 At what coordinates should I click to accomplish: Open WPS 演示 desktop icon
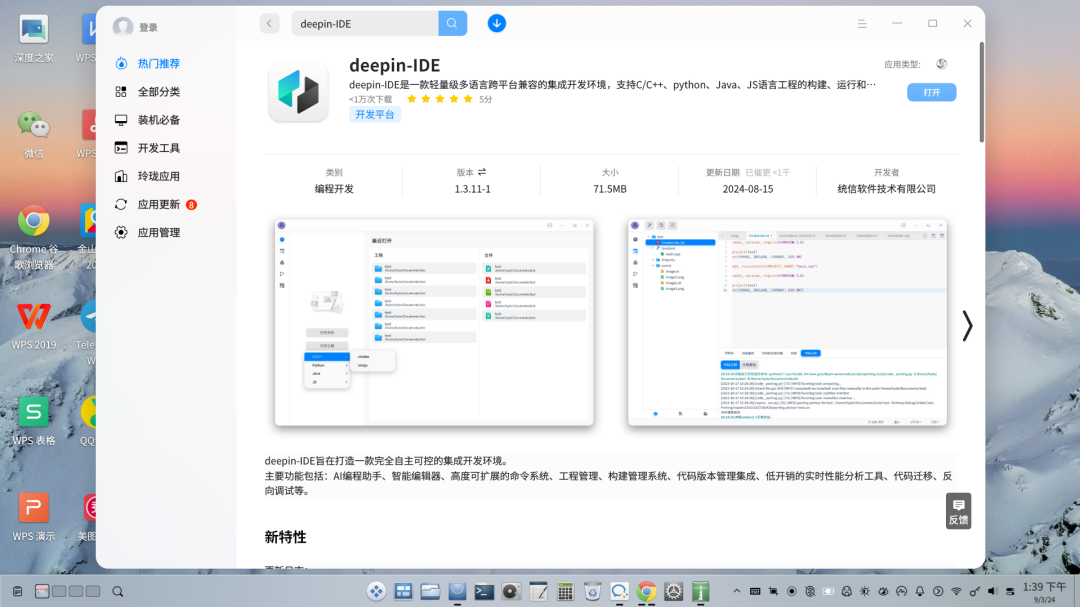pos(33,517)
